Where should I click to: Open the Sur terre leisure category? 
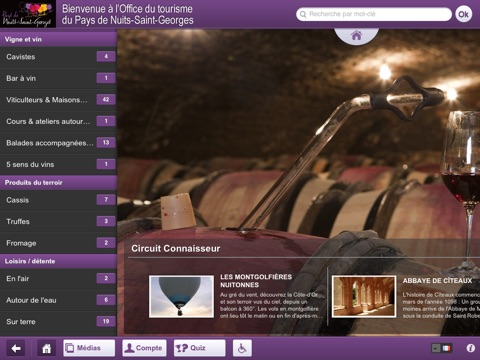pos(58,322)
